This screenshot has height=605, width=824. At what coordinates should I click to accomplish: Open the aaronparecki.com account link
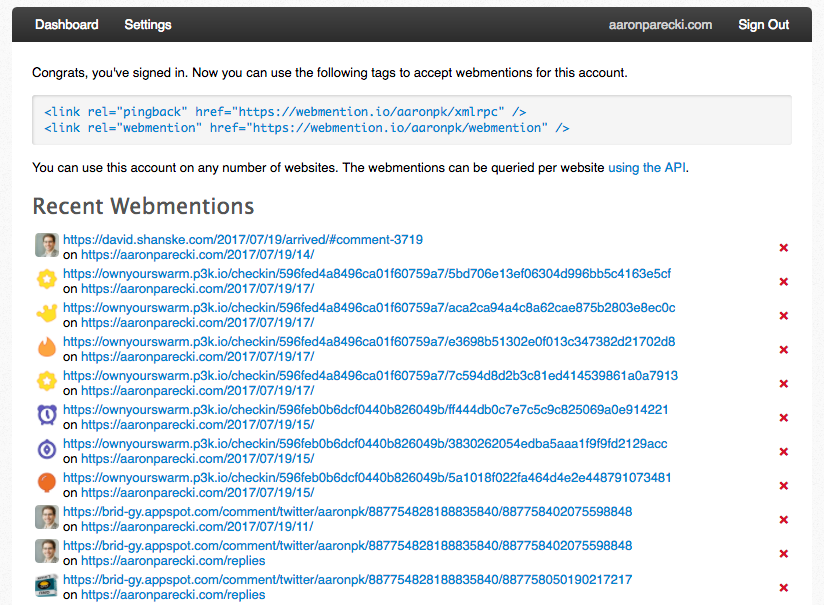pyautogui.click(x=660, y=25)
